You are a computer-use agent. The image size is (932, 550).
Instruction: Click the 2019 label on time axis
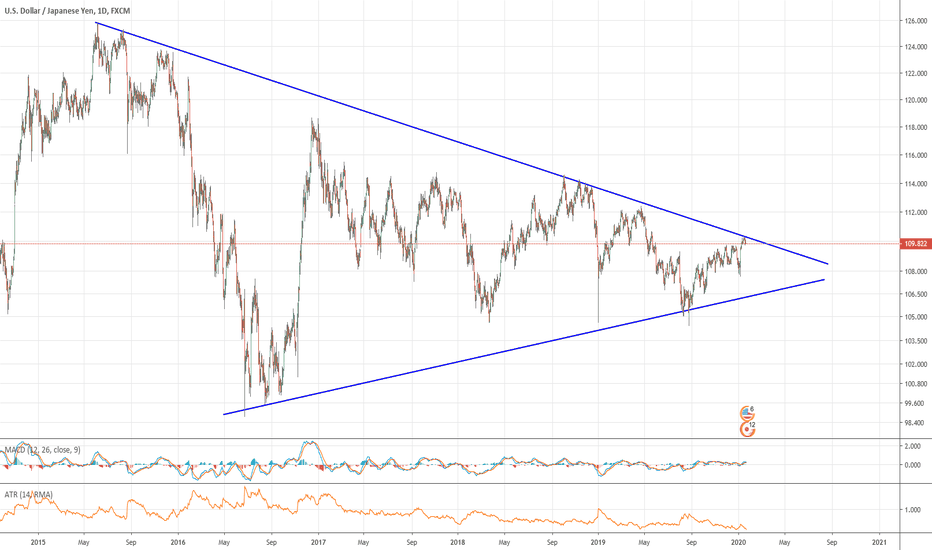(x=598, y=542)
